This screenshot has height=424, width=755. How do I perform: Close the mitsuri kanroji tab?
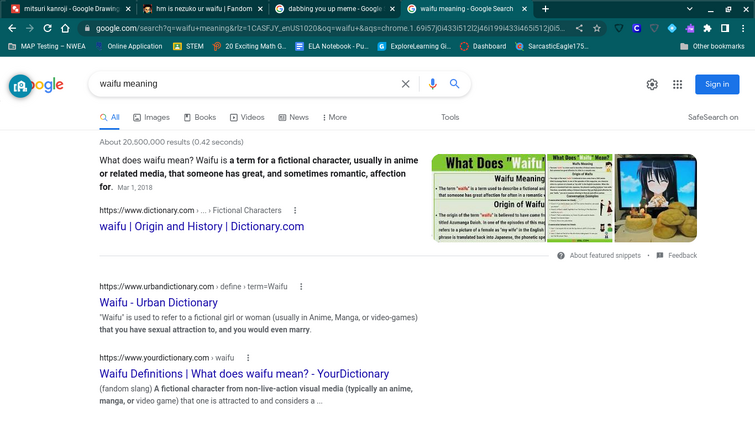[x=128, y=9]
